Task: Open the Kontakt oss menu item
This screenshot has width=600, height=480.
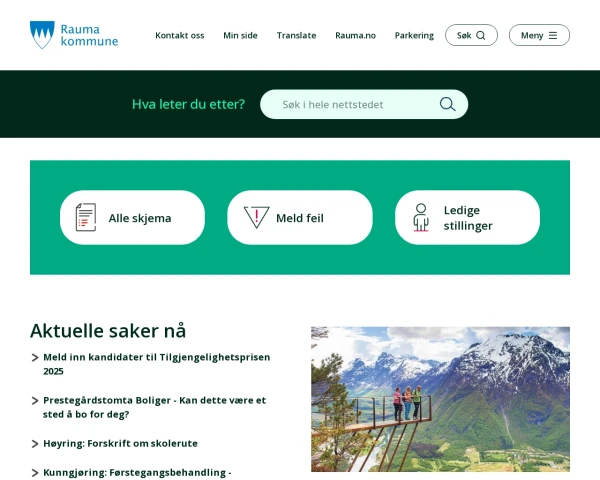Action: click(179, 35)
